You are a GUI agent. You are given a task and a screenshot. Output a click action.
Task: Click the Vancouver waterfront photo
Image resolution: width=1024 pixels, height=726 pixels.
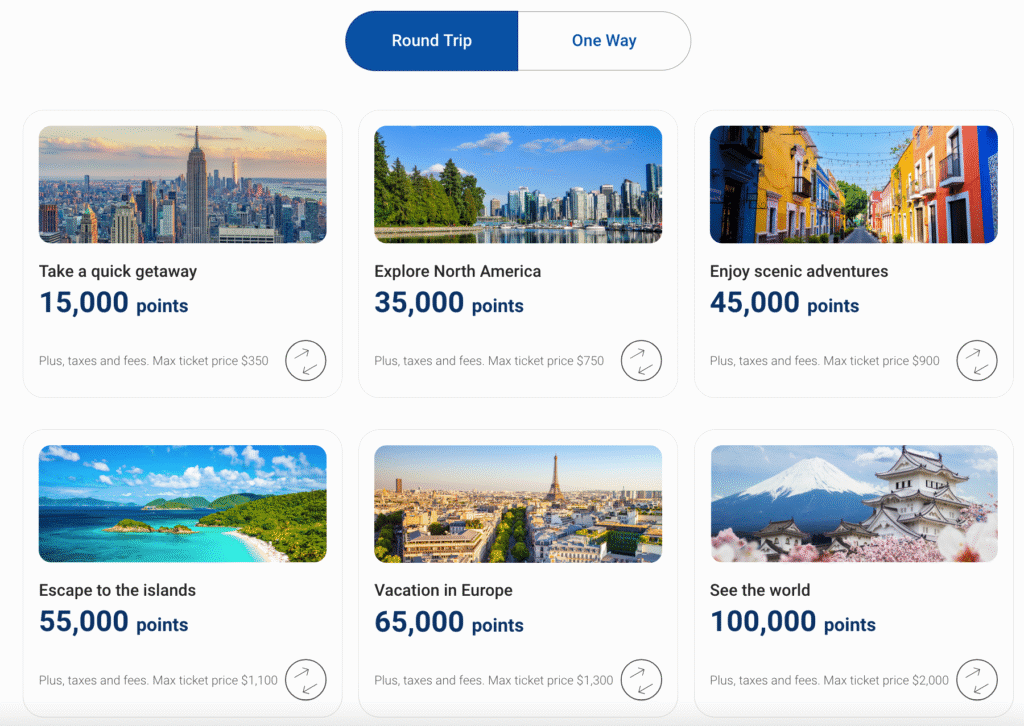click(x=517, y=184)
